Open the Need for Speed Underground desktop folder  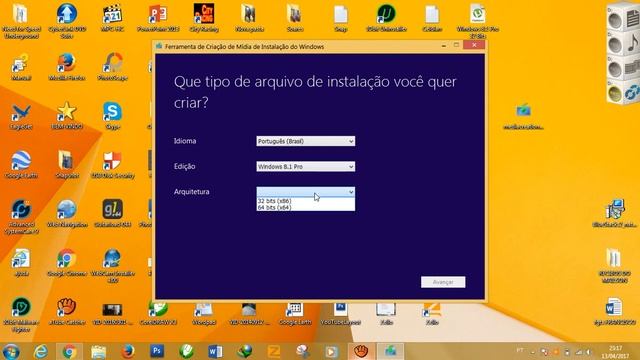tap(21, 21)
